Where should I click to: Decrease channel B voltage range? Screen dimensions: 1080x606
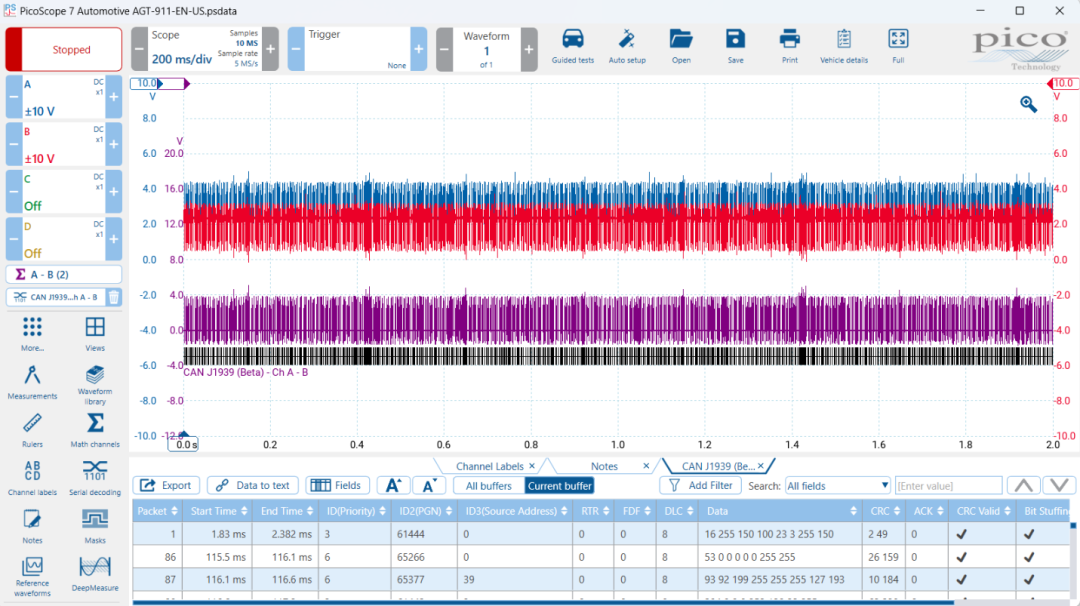(14, 145)
